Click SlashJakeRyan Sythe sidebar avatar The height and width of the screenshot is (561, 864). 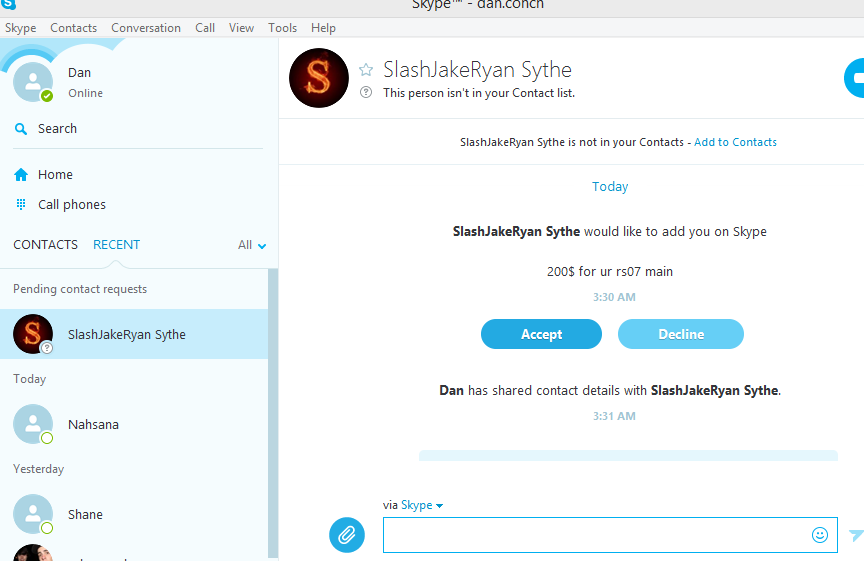click(33, 334)
